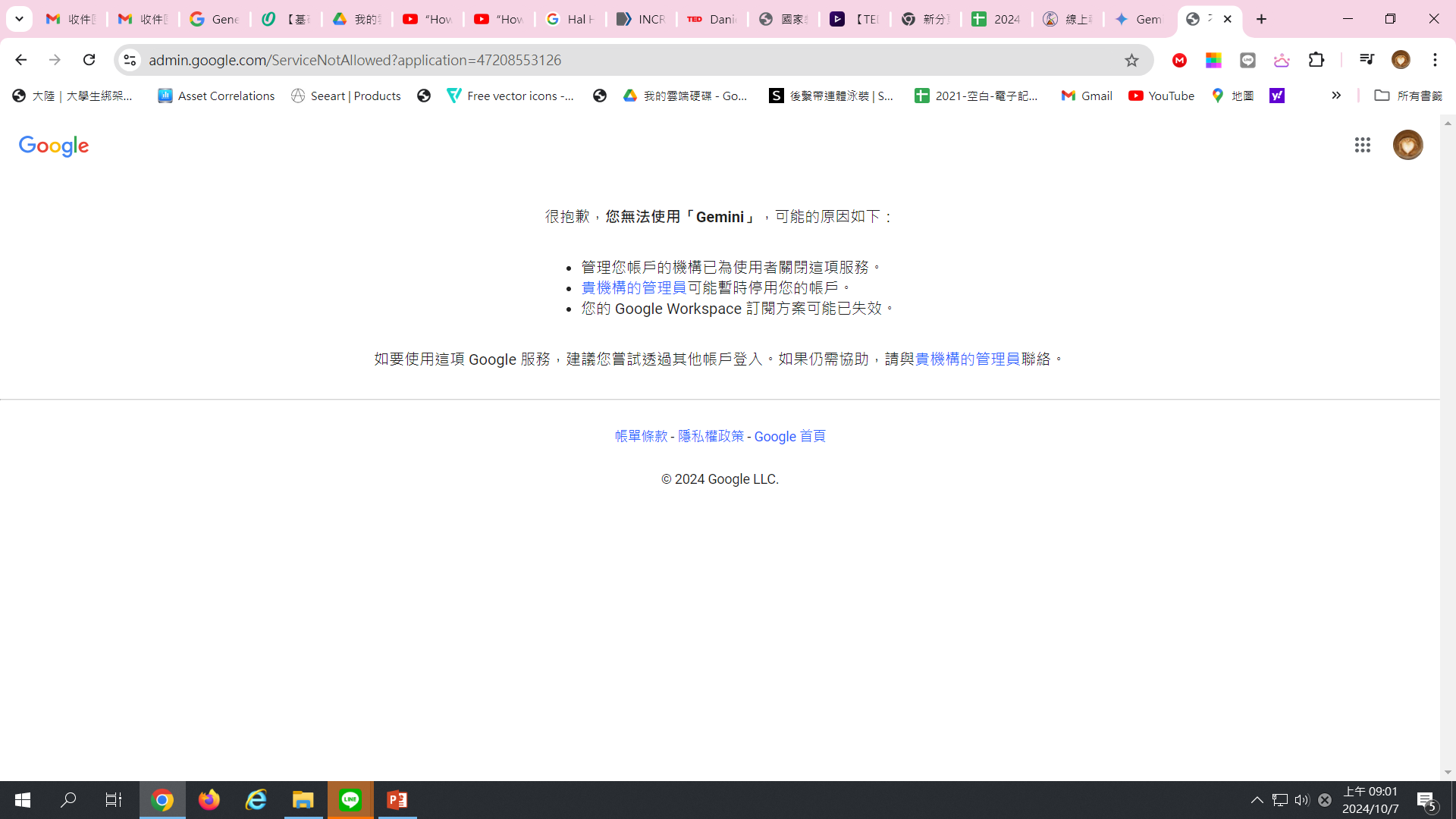The width and height of the screenshot is (1456, 819).
Task: Open Windows taskbar search
Action: pyautogui.click(x=68, y=800)
